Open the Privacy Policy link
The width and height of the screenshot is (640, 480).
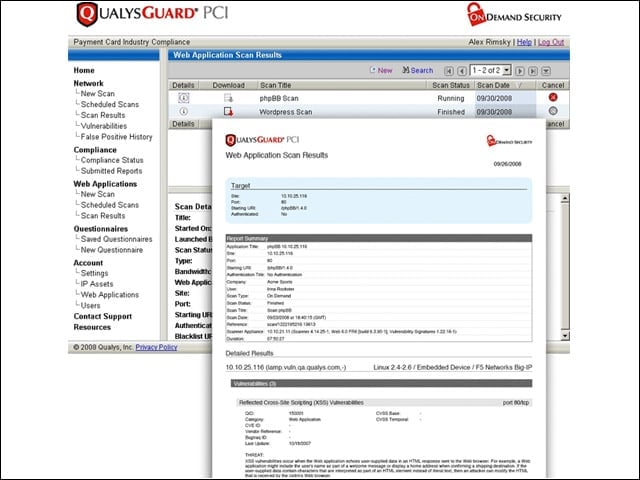pyautogui.click(x=156, y=347)
